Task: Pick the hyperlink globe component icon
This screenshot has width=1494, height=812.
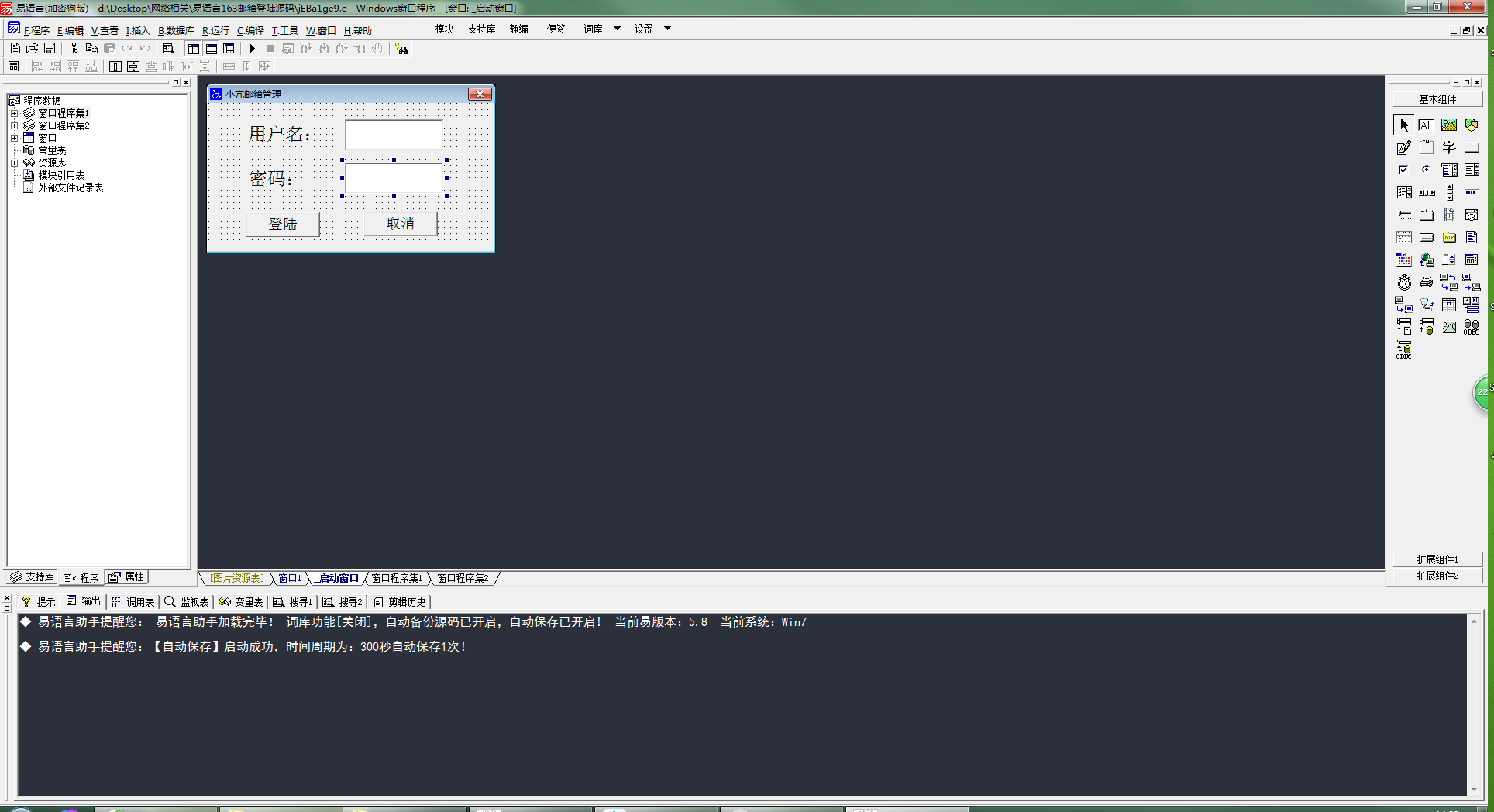Action: tap(1427, 260)
